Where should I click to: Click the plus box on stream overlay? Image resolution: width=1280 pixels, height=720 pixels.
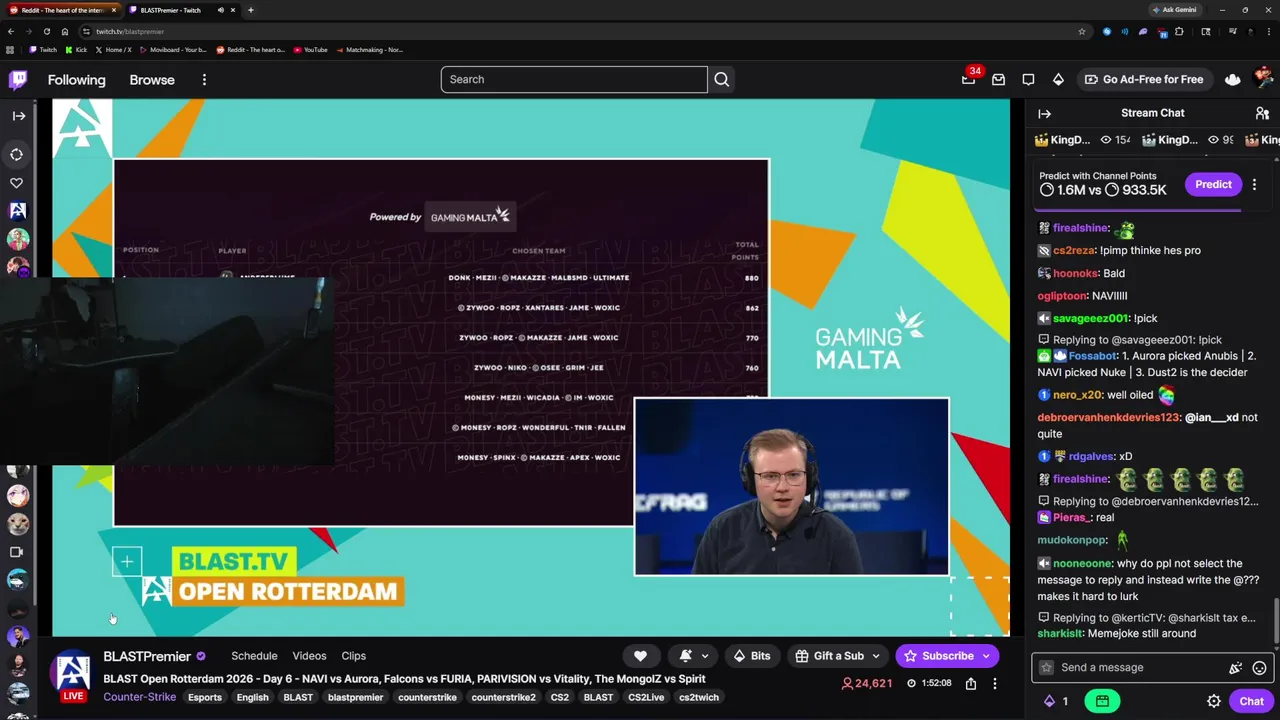point(127,562)
